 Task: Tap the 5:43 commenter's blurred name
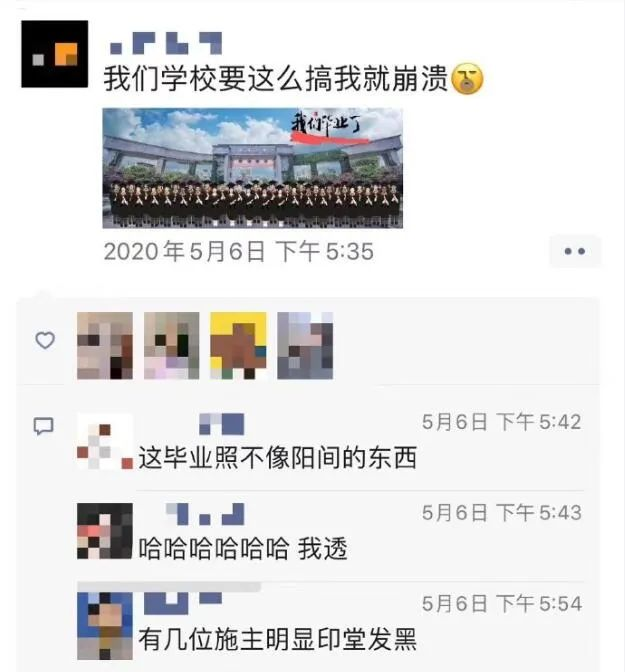(x=205, y=514)
